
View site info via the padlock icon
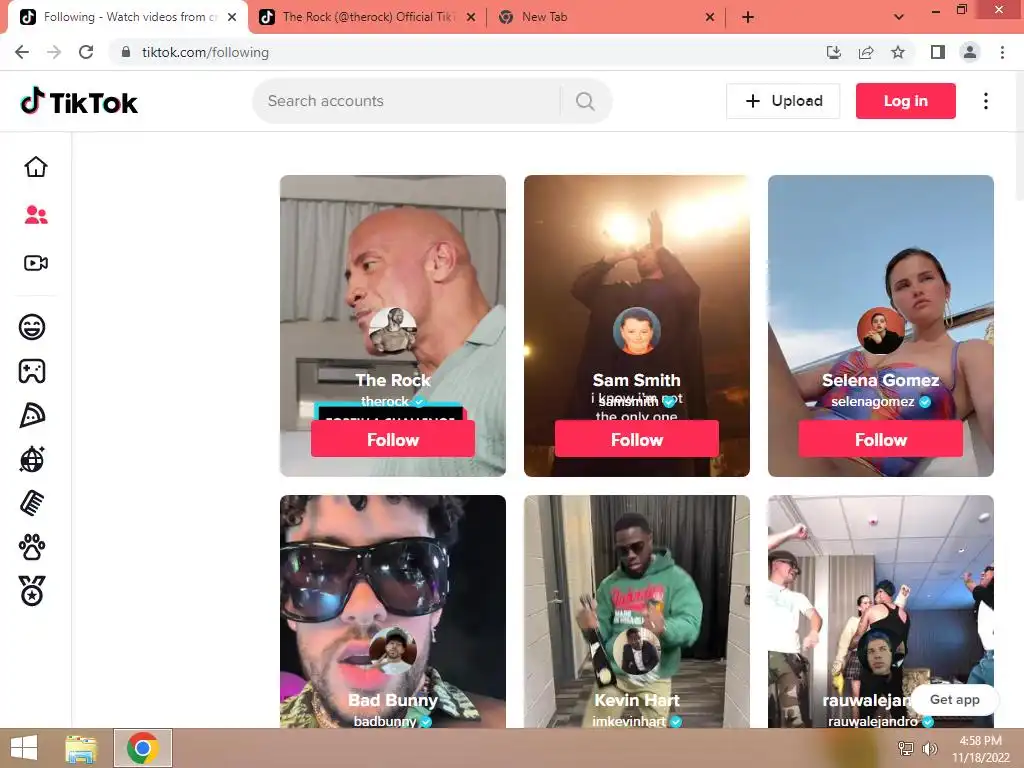[x=126, y=52]
